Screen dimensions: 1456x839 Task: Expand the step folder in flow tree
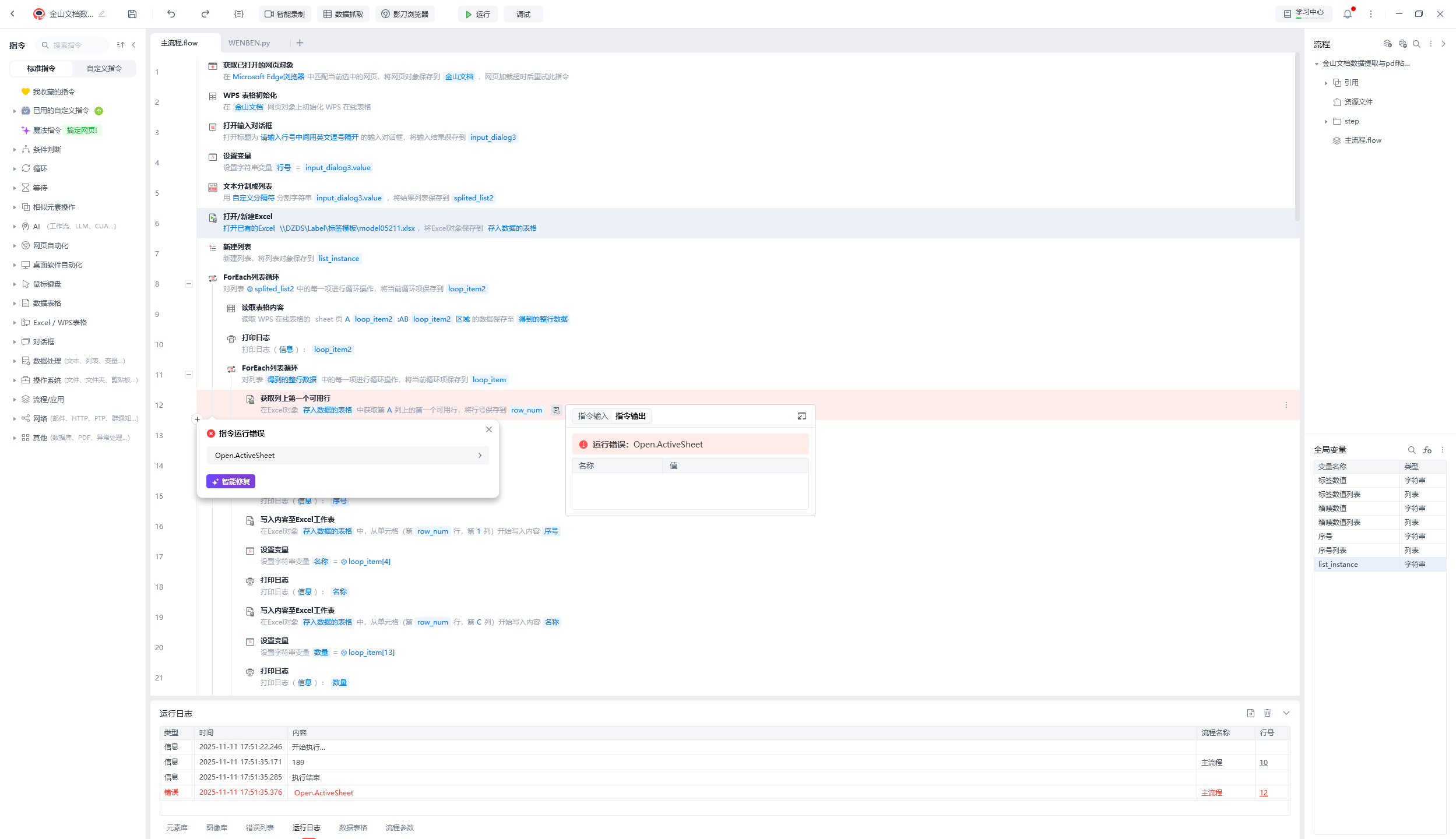coord(1326,122)
